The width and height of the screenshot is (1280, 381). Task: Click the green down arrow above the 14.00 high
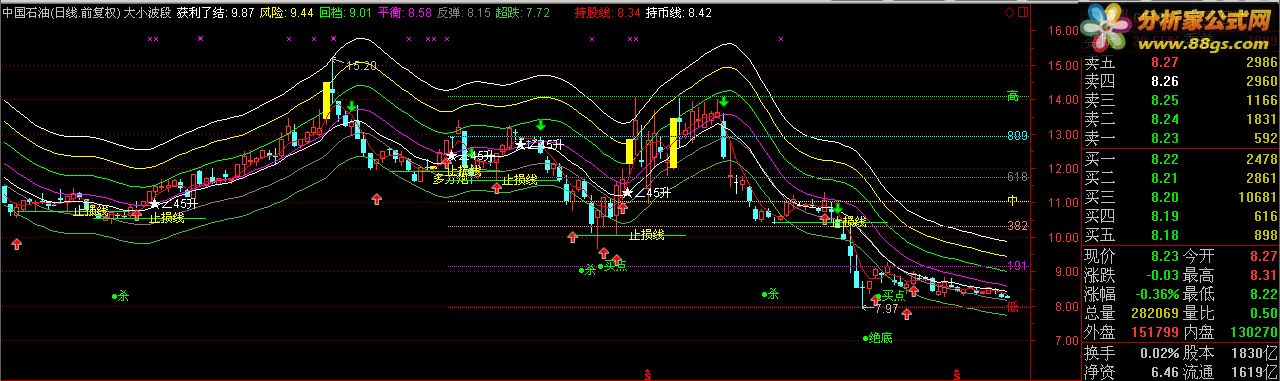point(723,101)
